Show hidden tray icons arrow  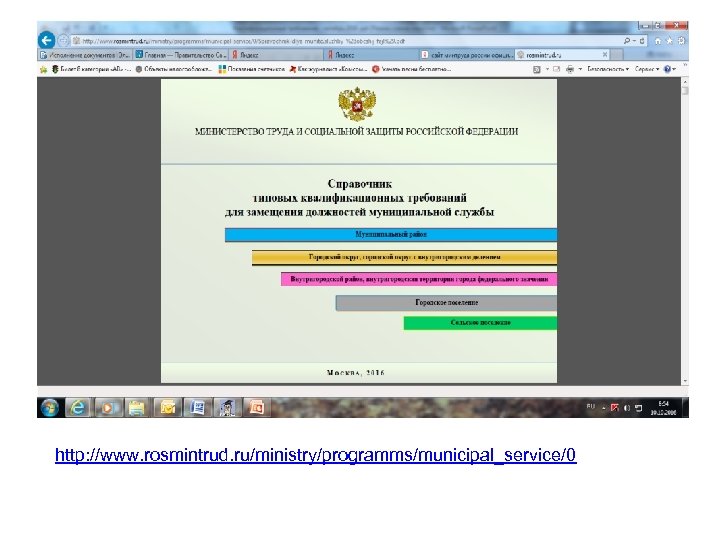click(x=603, y=408)
